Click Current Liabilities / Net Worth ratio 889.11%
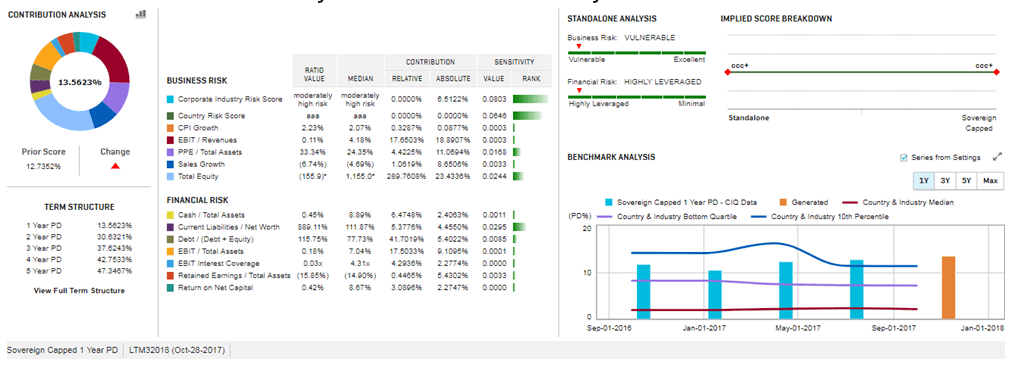The image size is (1015, 366). (313, 227)
